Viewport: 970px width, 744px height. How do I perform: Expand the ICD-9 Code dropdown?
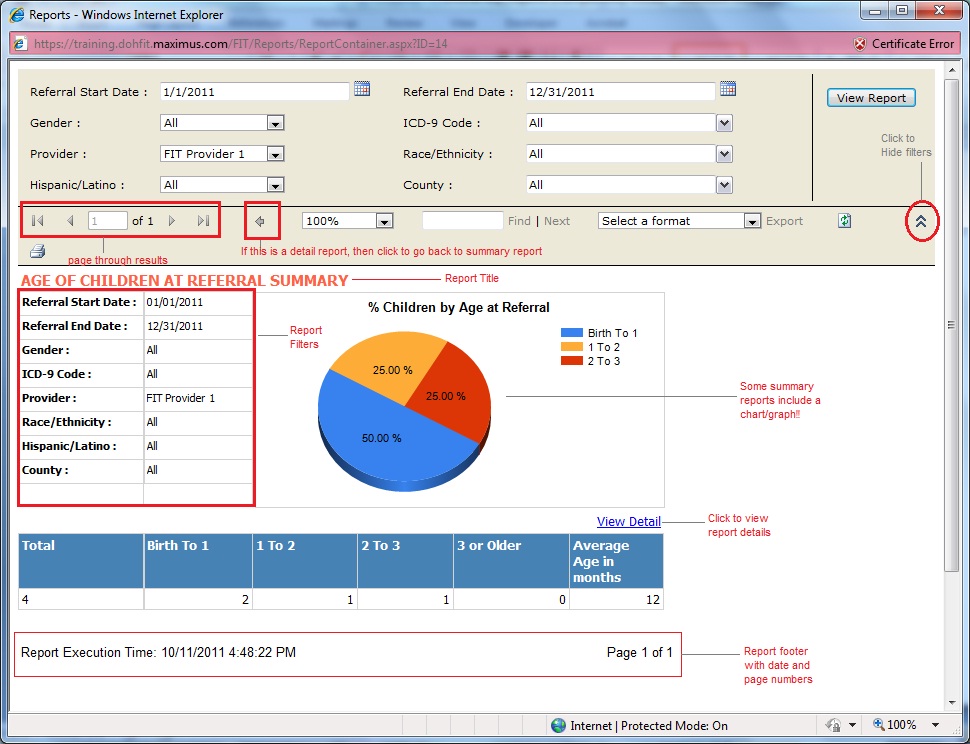724,123
